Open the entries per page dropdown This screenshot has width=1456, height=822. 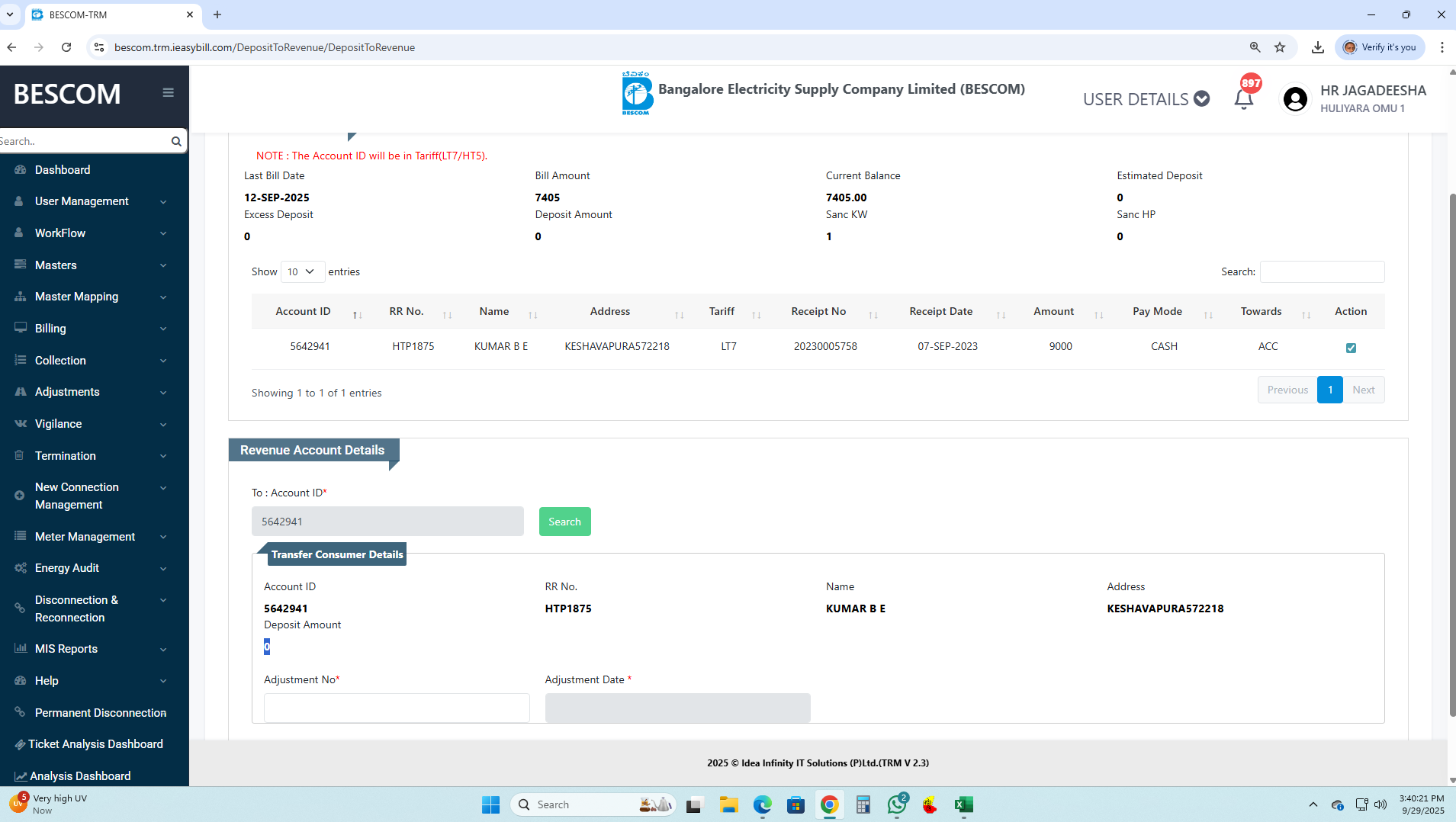pos(302,271)
